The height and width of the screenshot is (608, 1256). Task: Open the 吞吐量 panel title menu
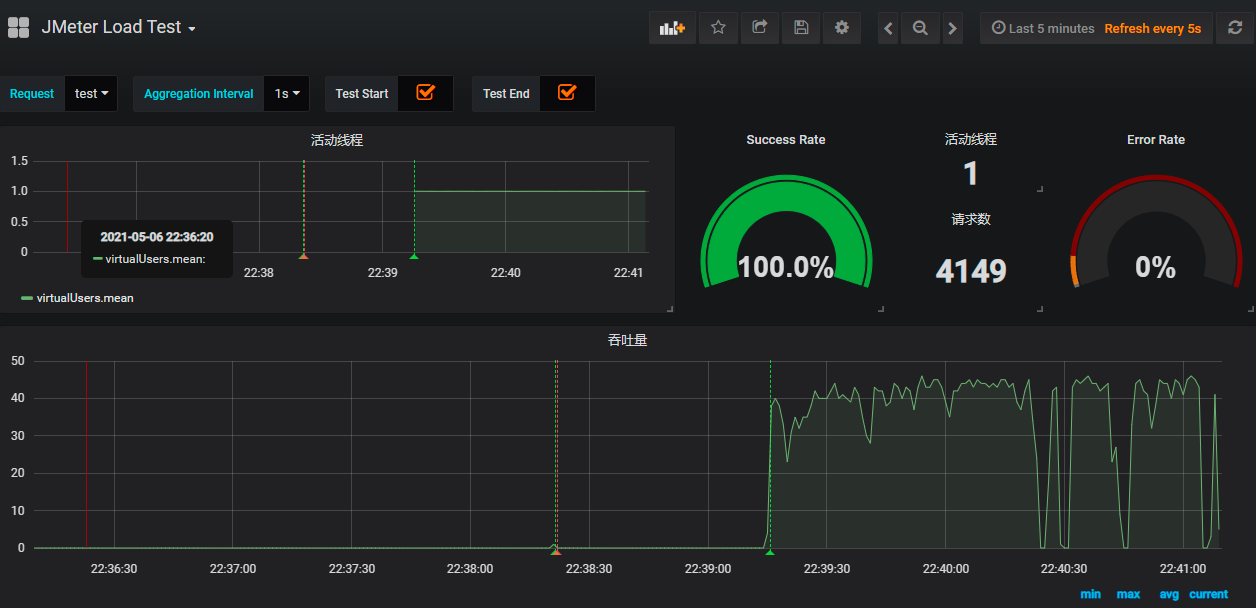[x=627, y=340]
